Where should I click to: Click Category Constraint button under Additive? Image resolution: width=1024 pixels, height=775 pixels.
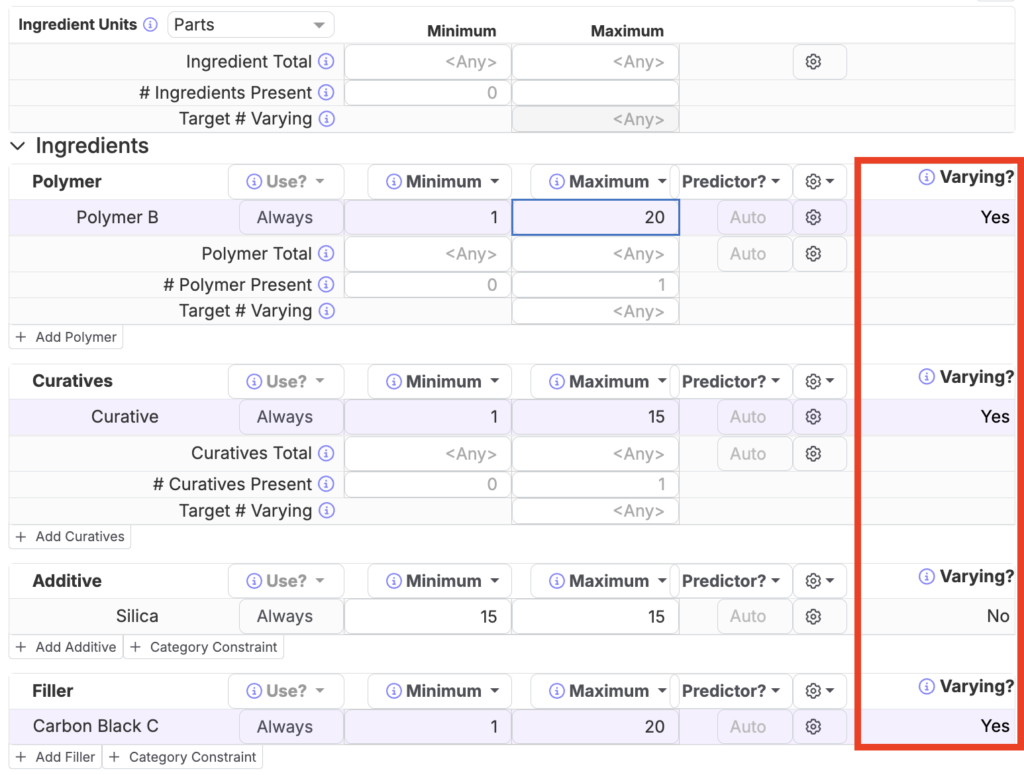(204, 648)
